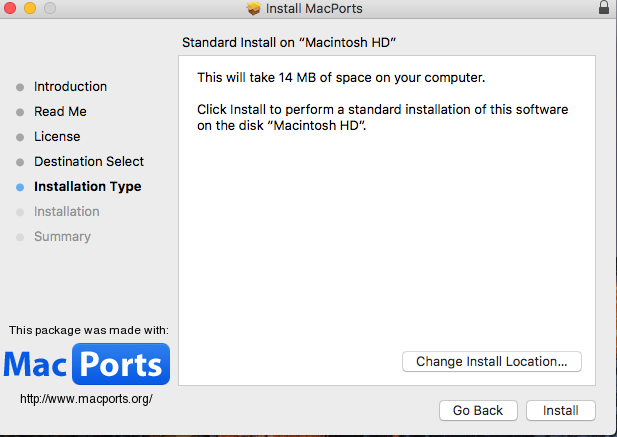Select the Read Me step in sidebar

60,111
